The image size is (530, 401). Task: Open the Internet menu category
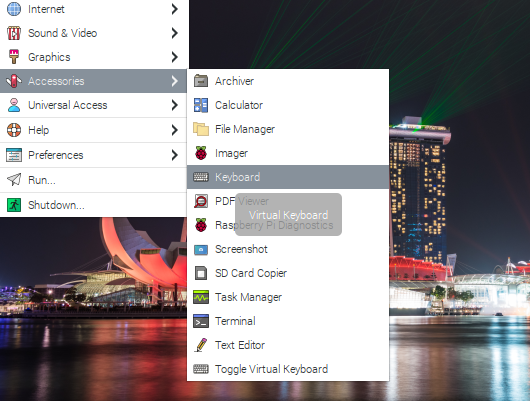coord(93,9)
